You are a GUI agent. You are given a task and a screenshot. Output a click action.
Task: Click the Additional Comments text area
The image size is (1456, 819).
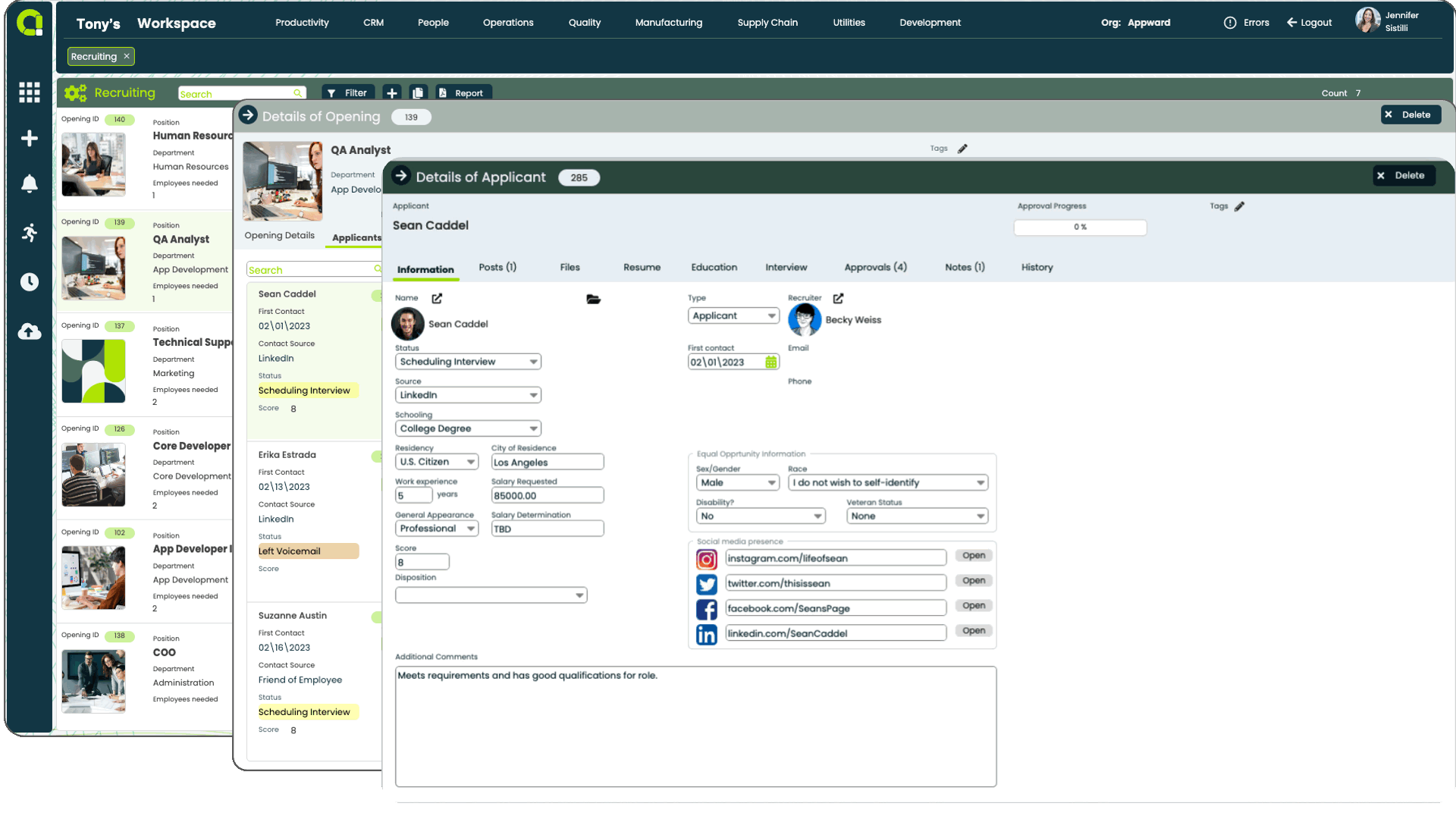tap(695, 726)
